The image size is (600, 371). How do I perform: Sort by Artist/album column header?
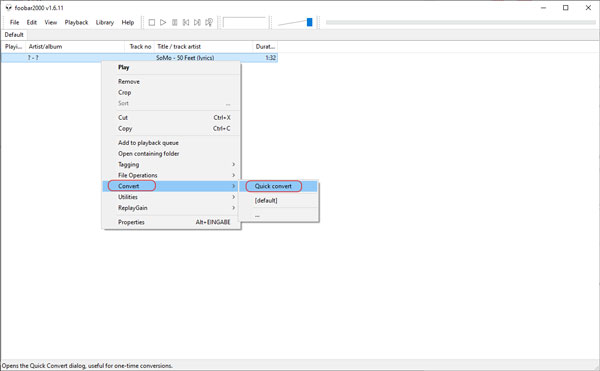pyautogui.click(x=75, y=47)
